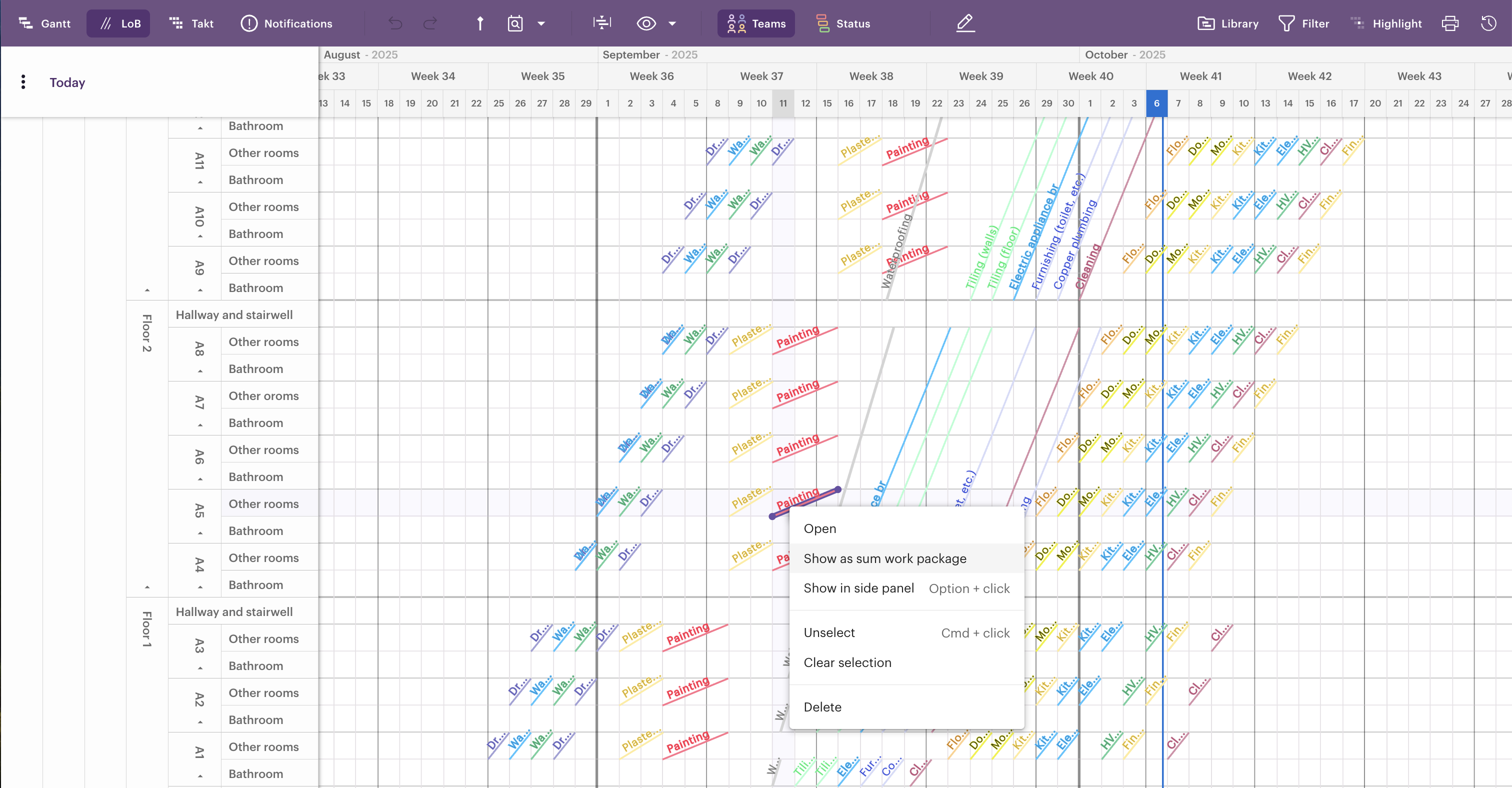1512x788 pixels.
Task: Select the highlighted October 6 date marker
Action: click(1155, 103)
